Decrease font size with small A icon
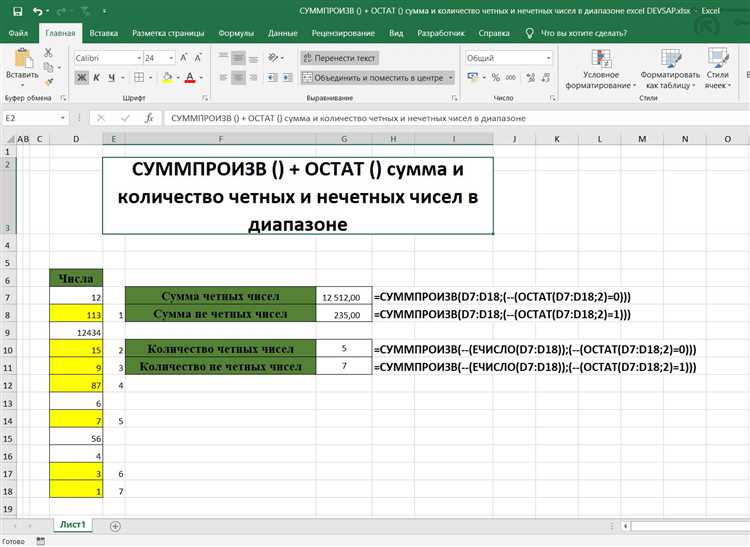The image size is (750, 547). [x=198, y=58]
